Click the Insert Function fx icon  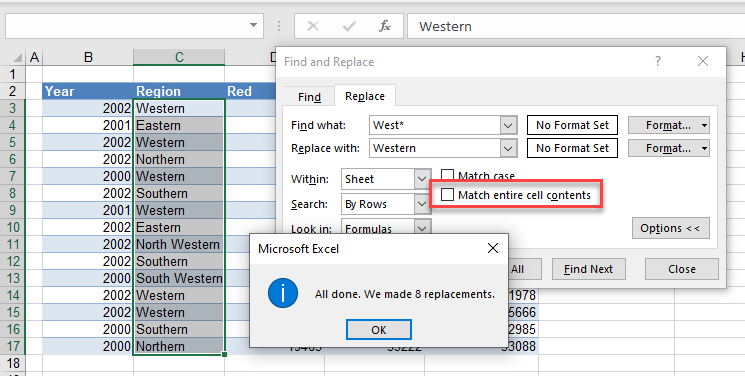385,26
